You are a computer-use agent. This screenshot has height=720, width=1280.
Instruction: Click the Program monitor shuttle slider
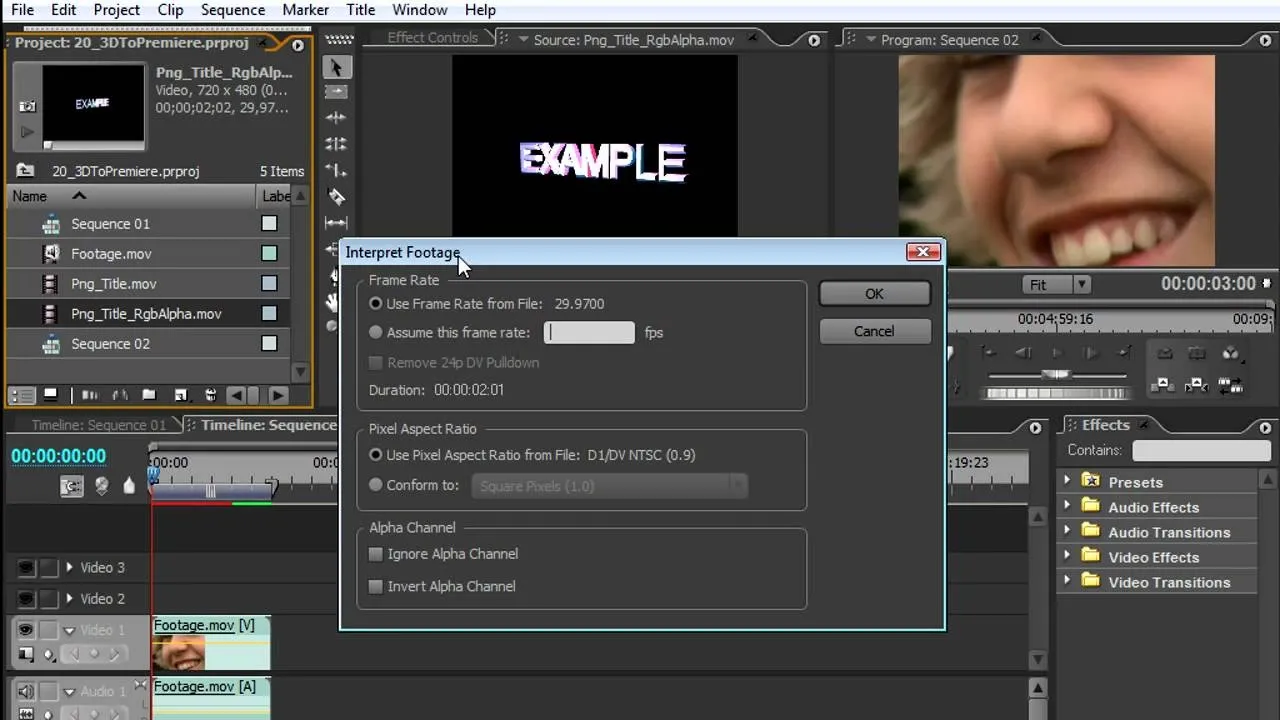pos(1056,375)
